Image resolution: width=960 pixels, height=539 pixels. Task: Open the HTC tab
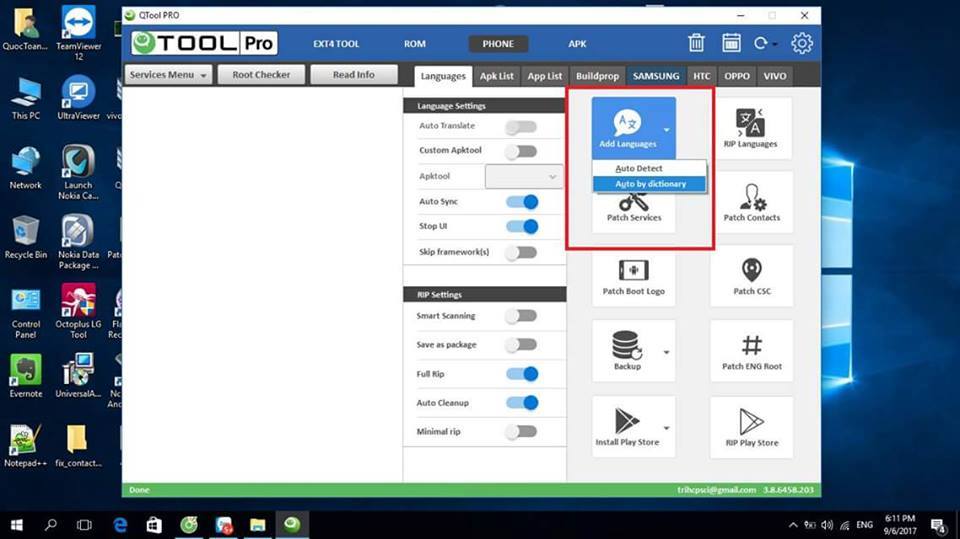[x=702, y=76]
